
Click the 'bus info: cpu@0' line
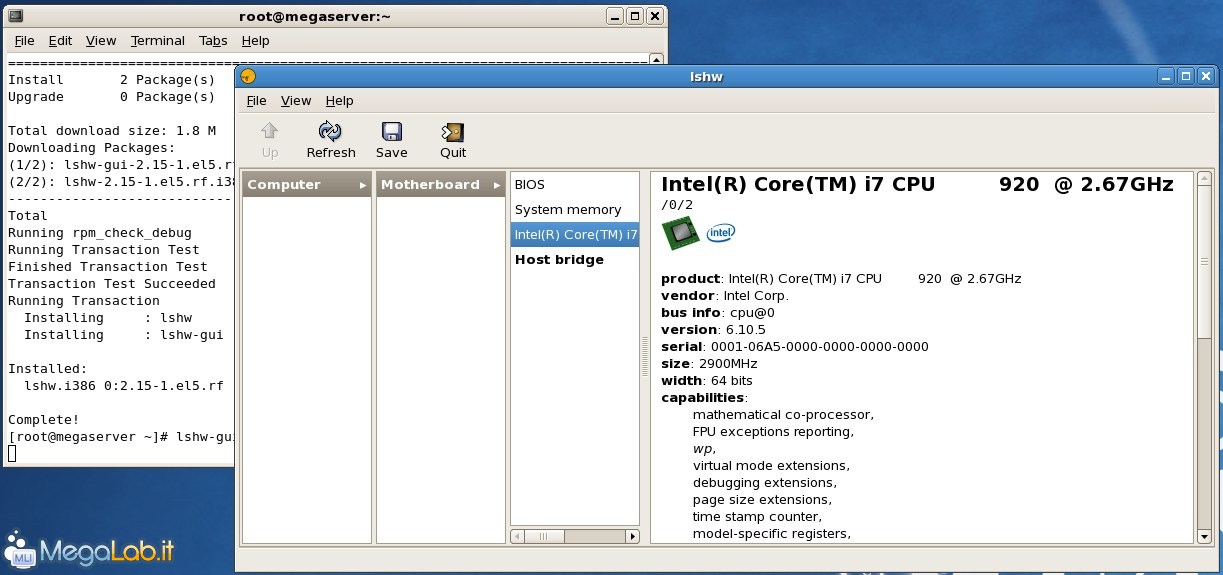718,313
